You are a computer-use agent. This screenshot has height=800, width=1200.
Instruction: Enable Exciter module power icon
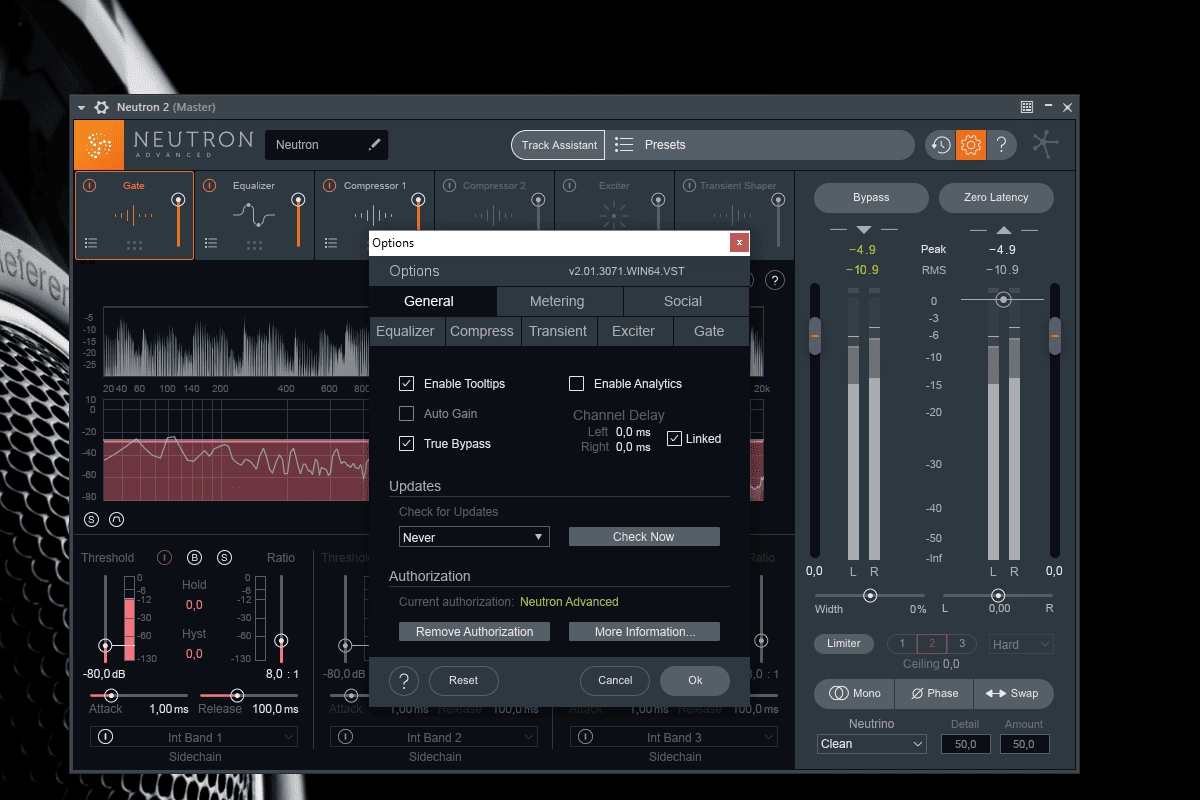569,186
